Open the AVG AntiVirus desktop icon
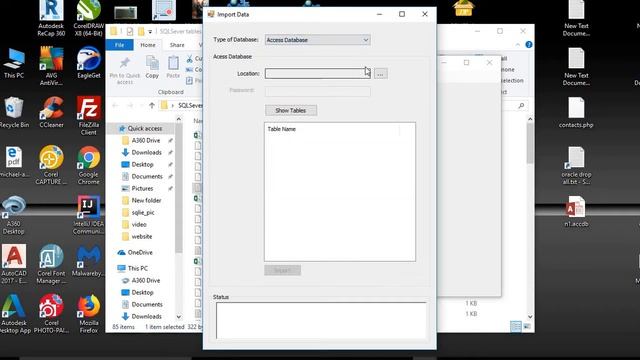 (x=51, y=66)
